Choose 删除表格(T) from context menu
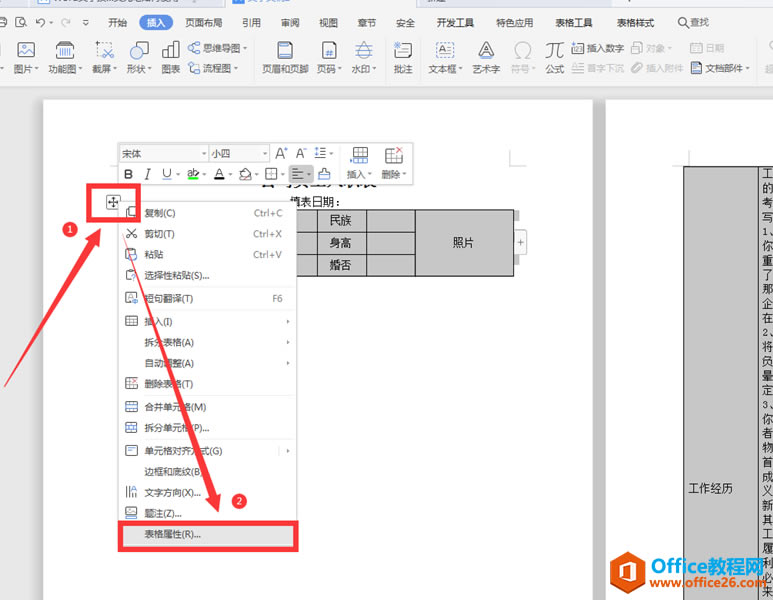 click(208, 384)
